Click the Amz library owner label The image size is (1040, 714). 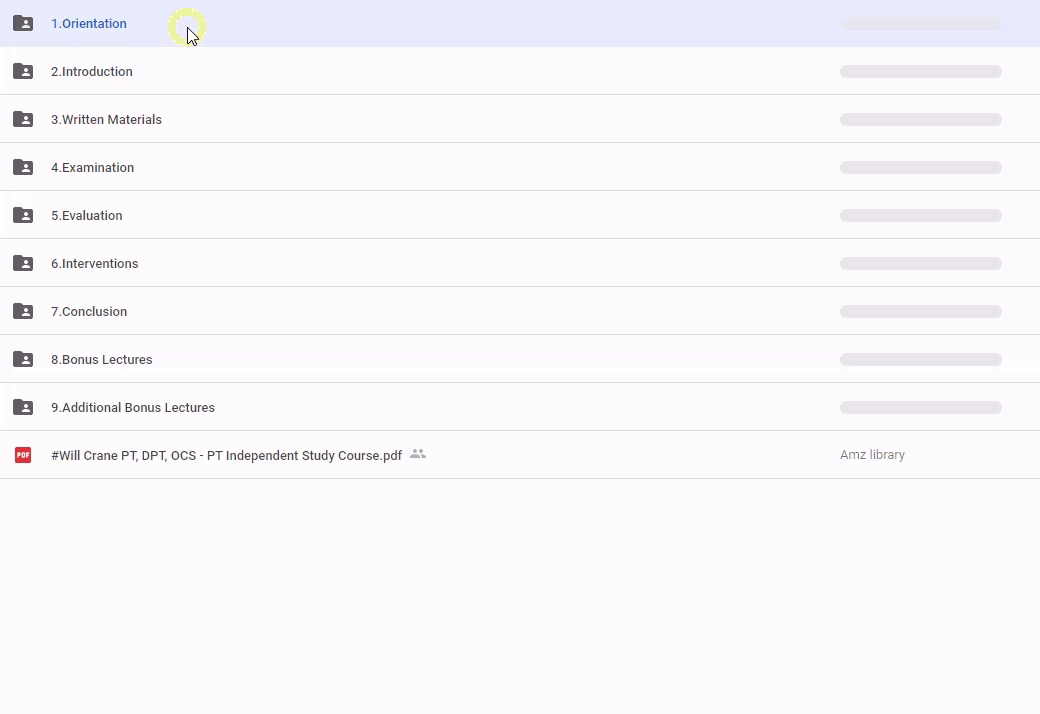click(x=872, y=455)
